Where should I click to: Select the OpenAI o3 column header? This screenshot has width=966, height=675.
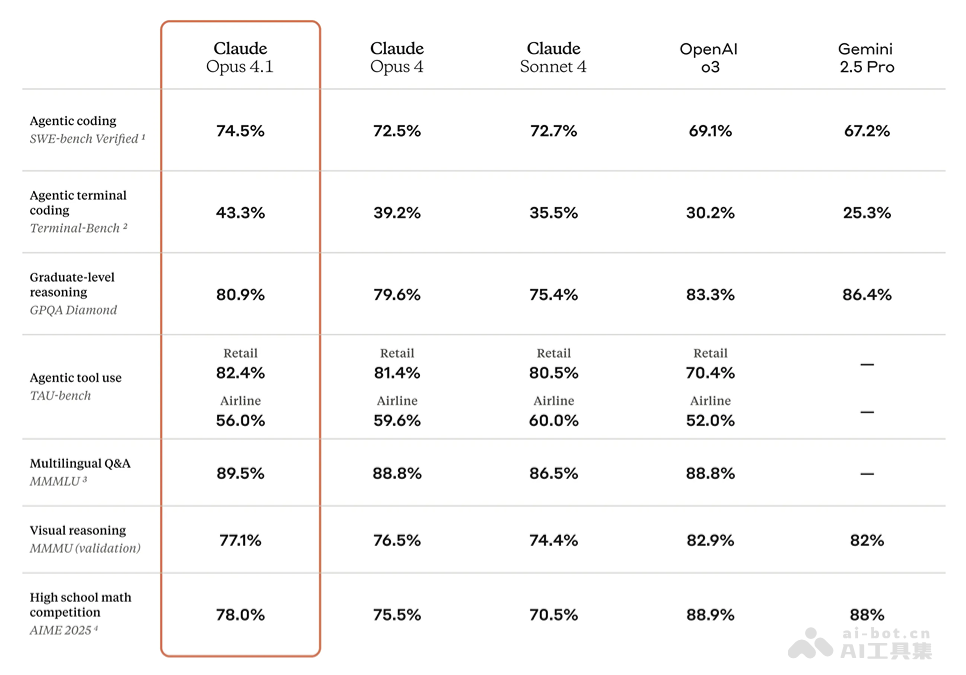click(710, 57)
